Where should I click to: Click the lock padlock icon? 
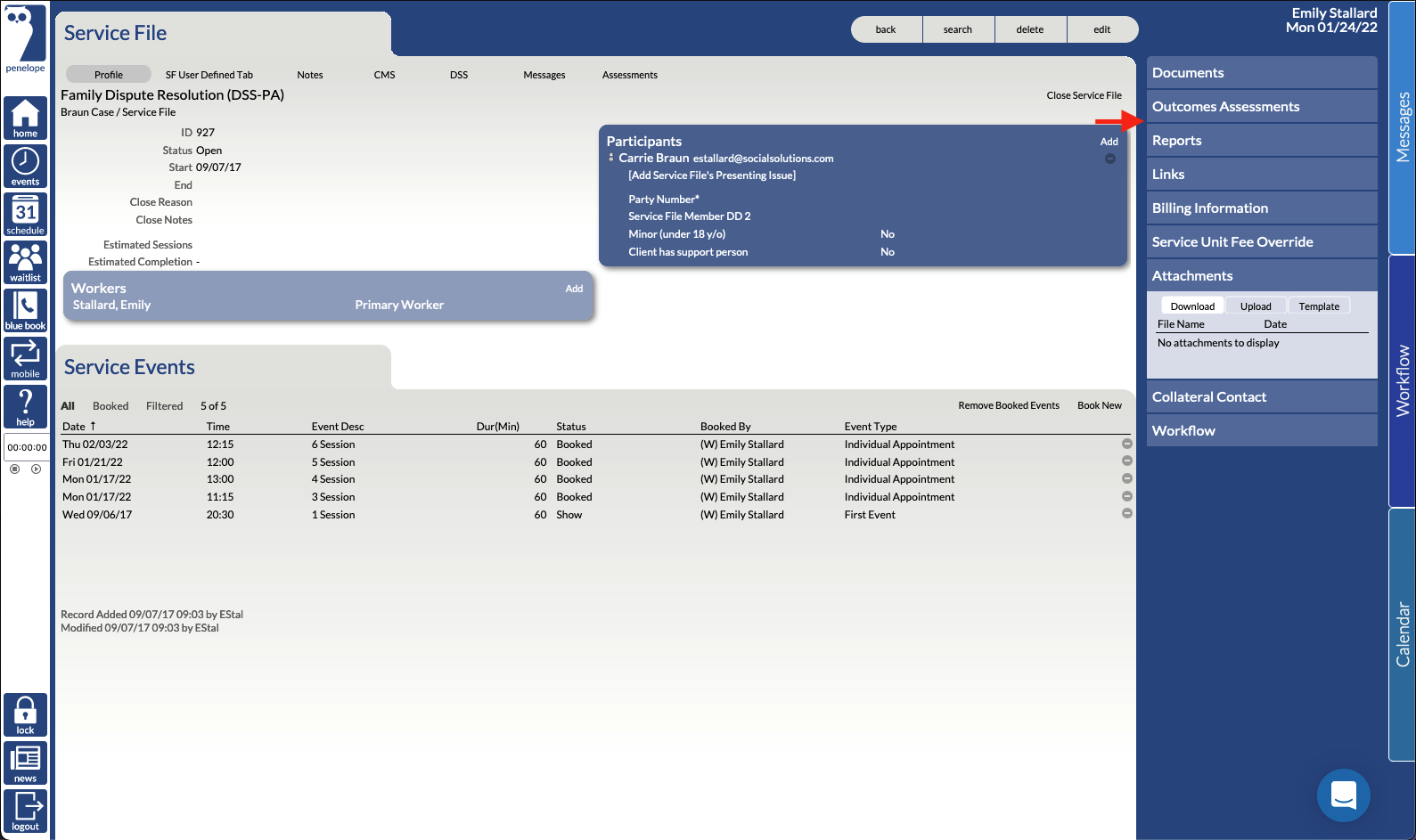click(25, 715)
